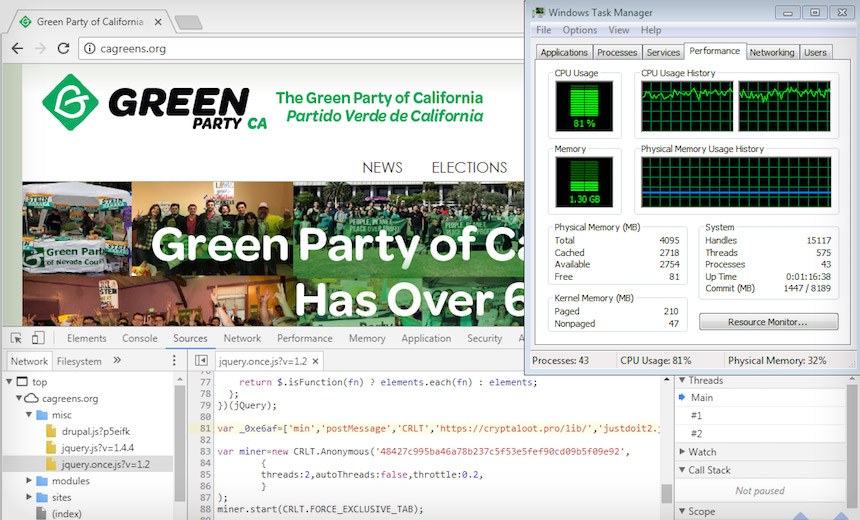Click the cagreens.org address bar
This screenshot has height=520, width=860.
(302, 48)
